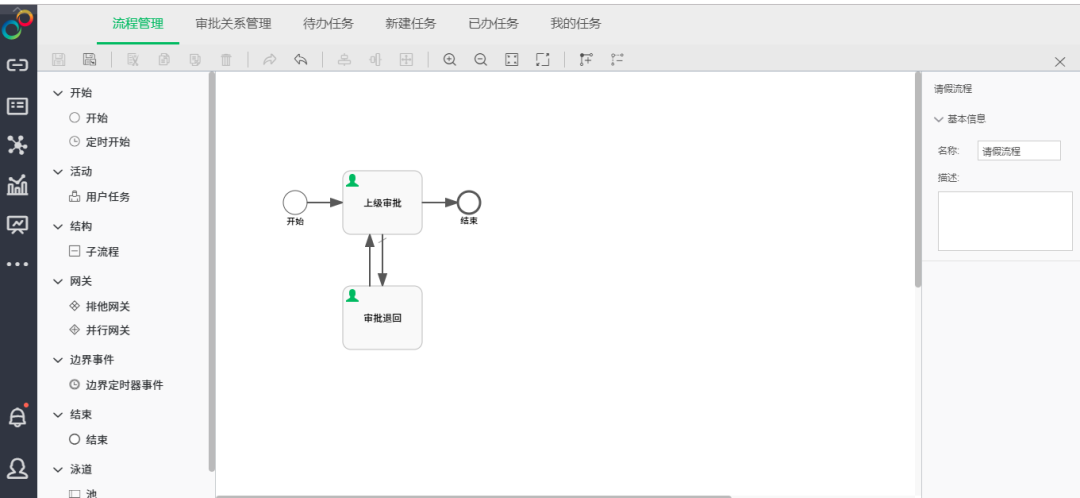Click the list panel icon in sidebar
Image resolution: width=1080 pixels, height=498 pixels.
tap(17, 105)
